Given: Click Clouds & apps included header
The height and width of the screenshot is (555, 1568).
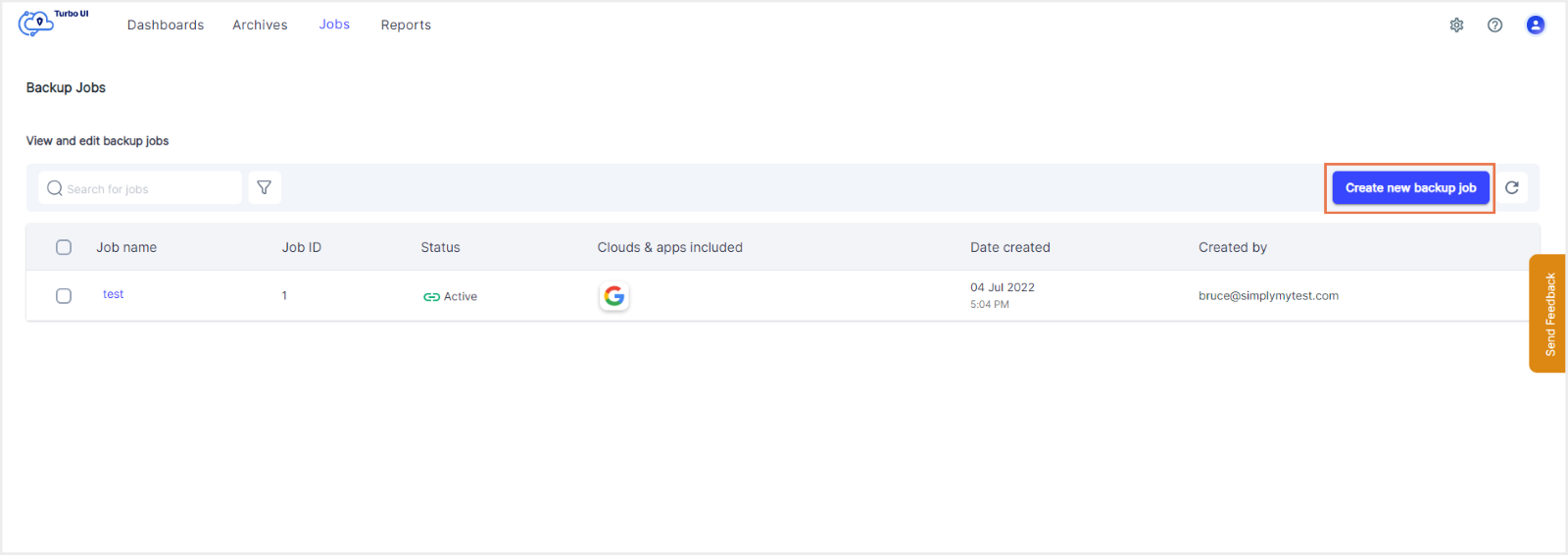Looking at the screenshot, I should [670, 247].
